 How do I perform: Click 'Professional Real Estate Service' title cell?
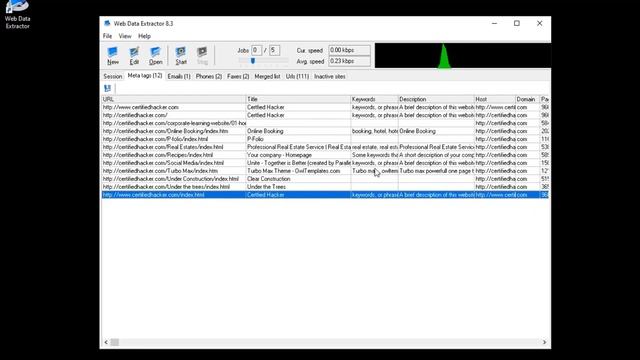point(298,147)
